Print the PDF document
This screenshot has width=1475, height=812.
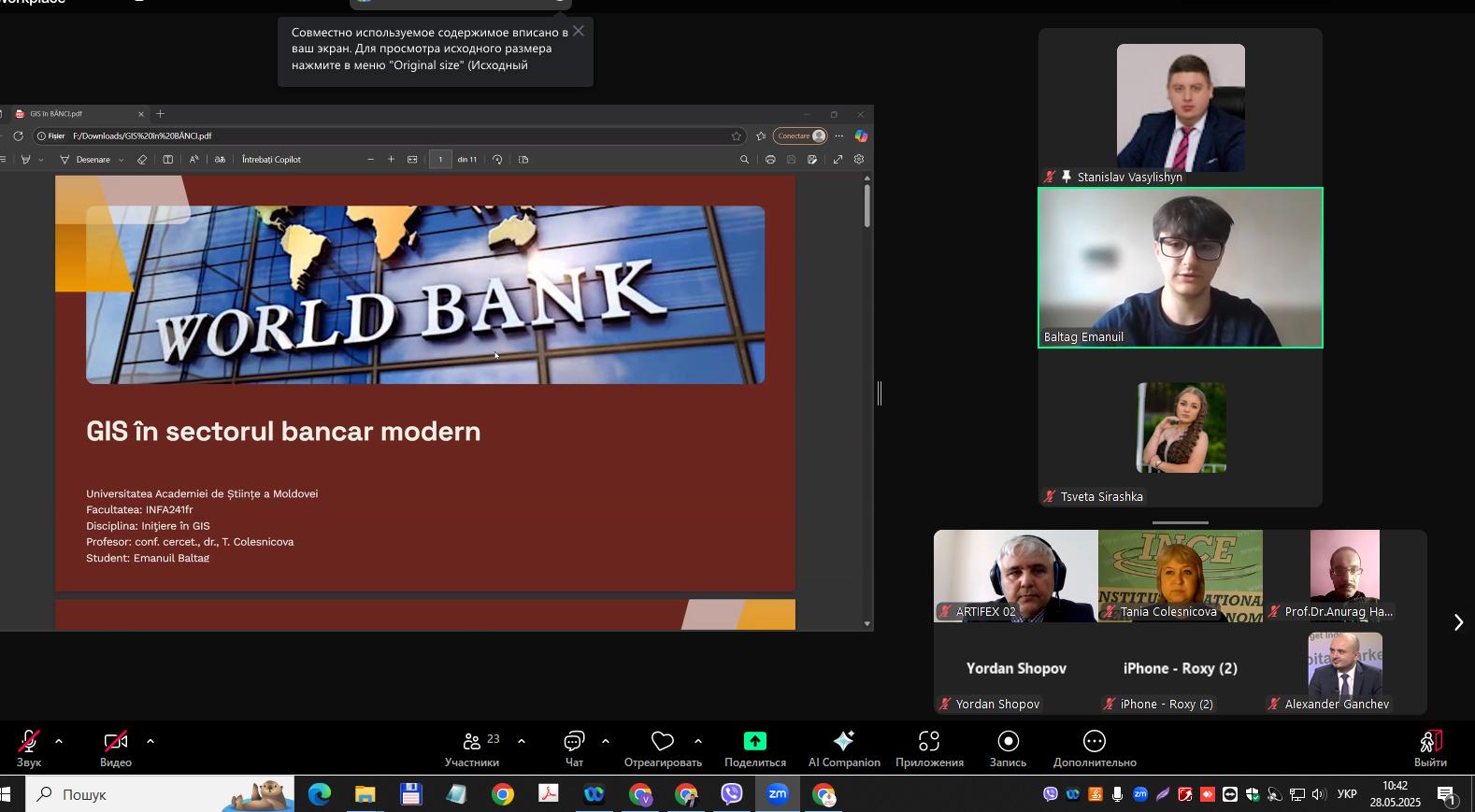[770, 160]
